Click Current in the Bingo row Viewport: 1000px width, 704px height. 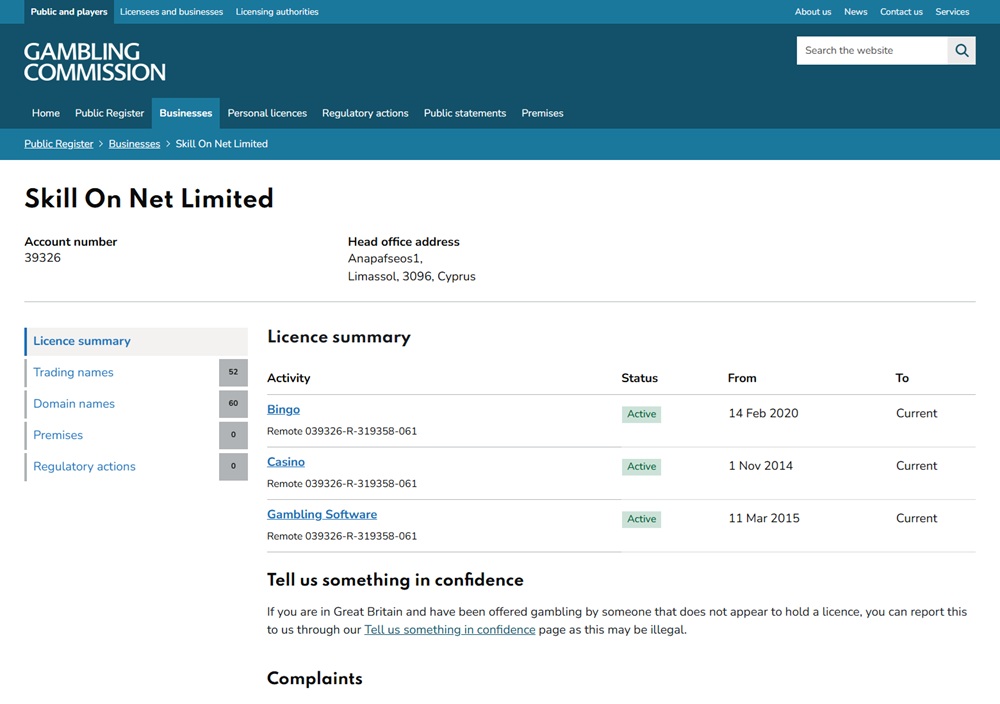[x=916, y=413]
